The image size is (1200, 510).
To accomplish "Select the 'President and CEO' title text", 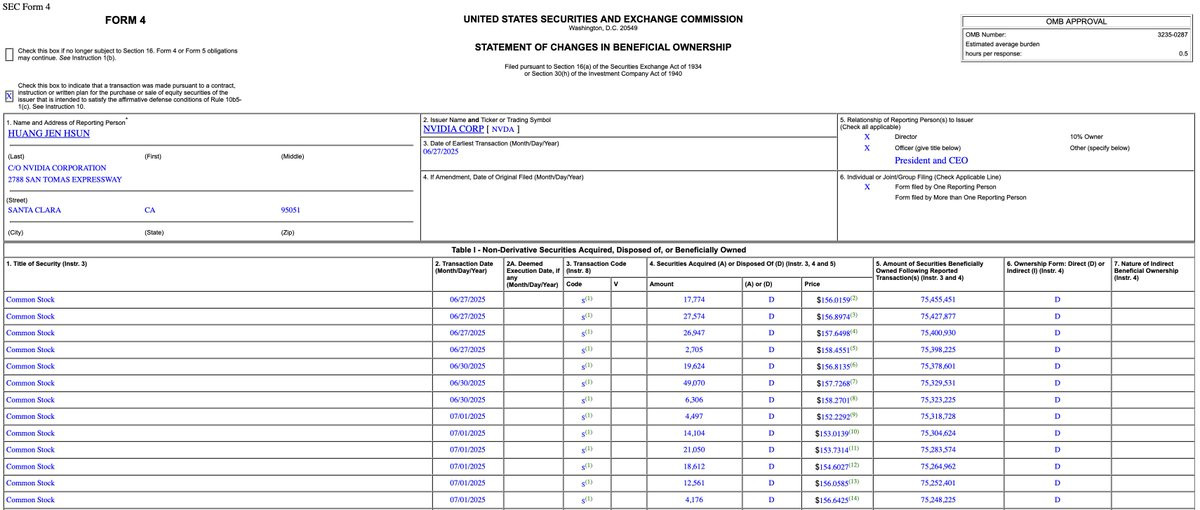I will [x=931, y=160].
